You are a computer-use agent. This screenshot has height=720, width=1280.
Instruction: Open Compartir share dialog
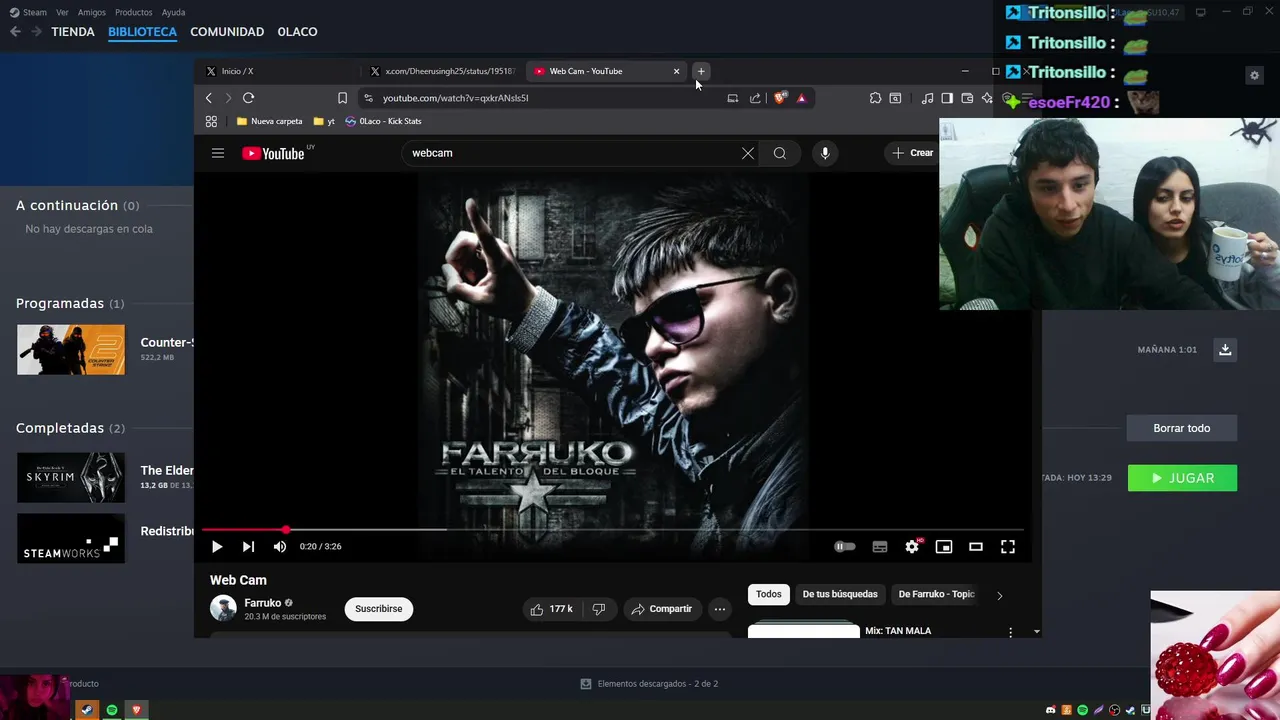click(x=662, y=608)
